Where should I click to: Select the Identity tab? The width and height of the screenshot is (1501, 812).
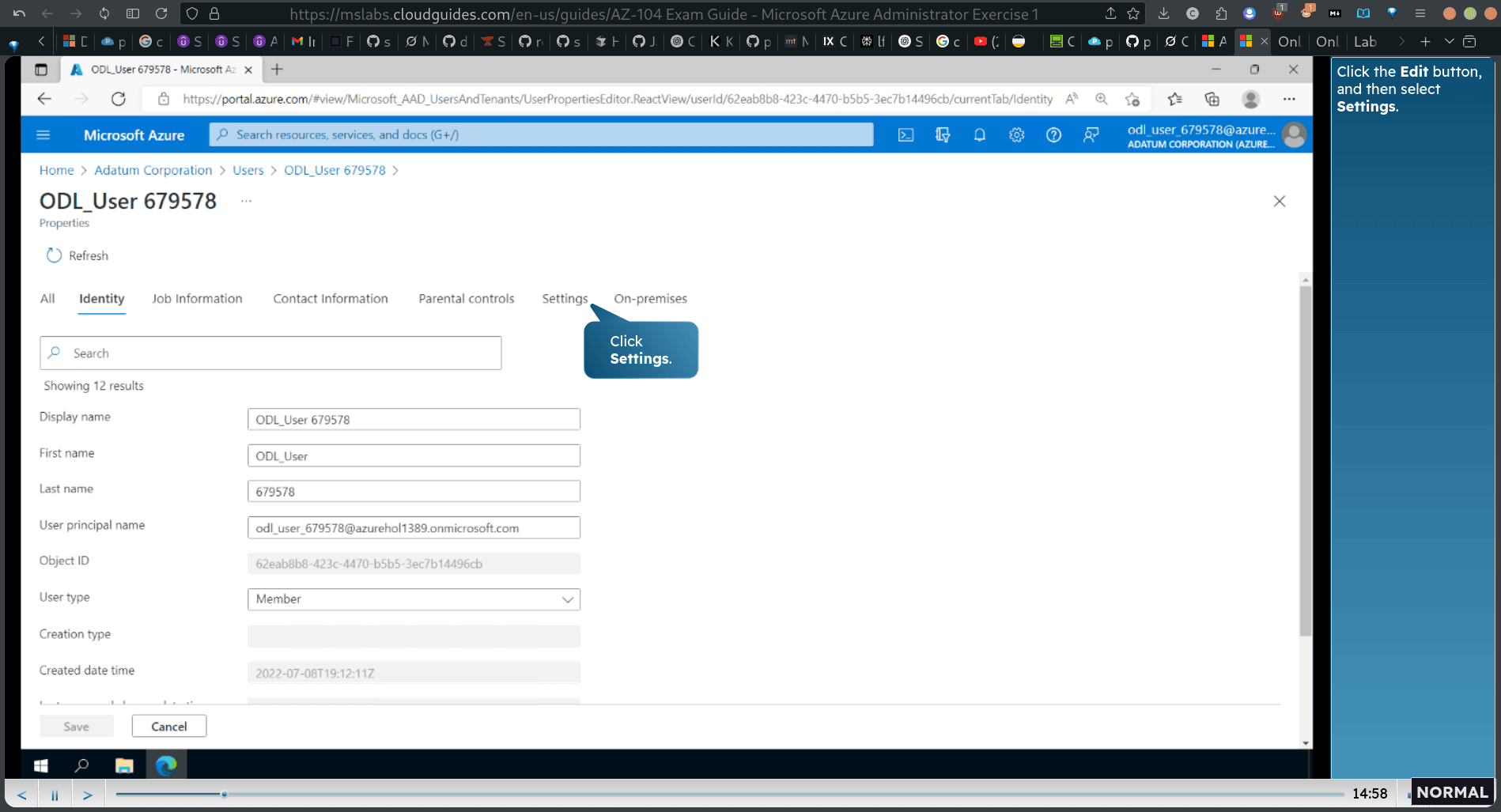102,299
